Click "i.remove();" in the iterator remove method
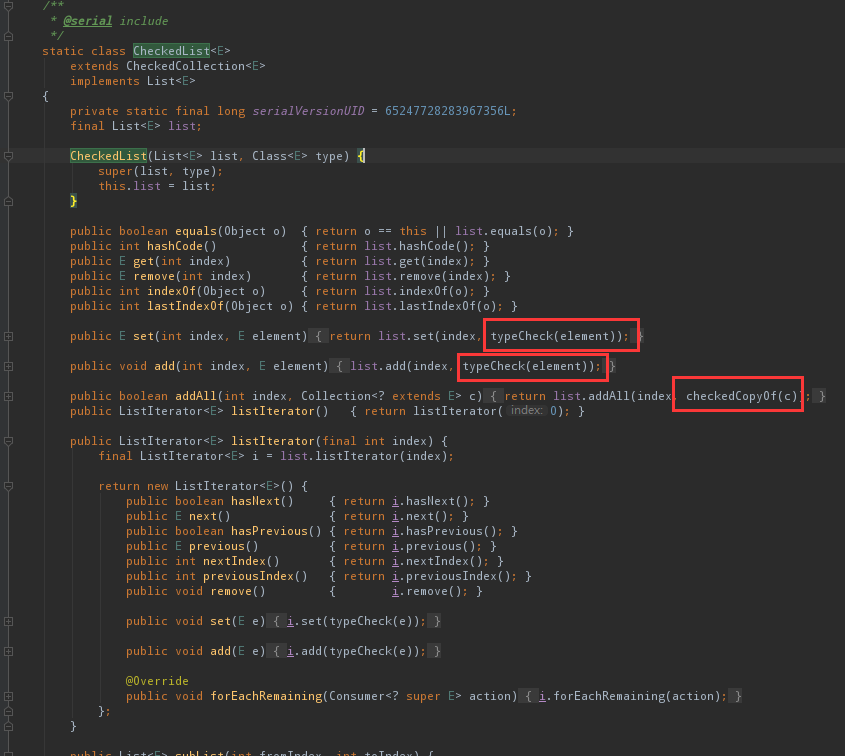 [x=430, y=592]
